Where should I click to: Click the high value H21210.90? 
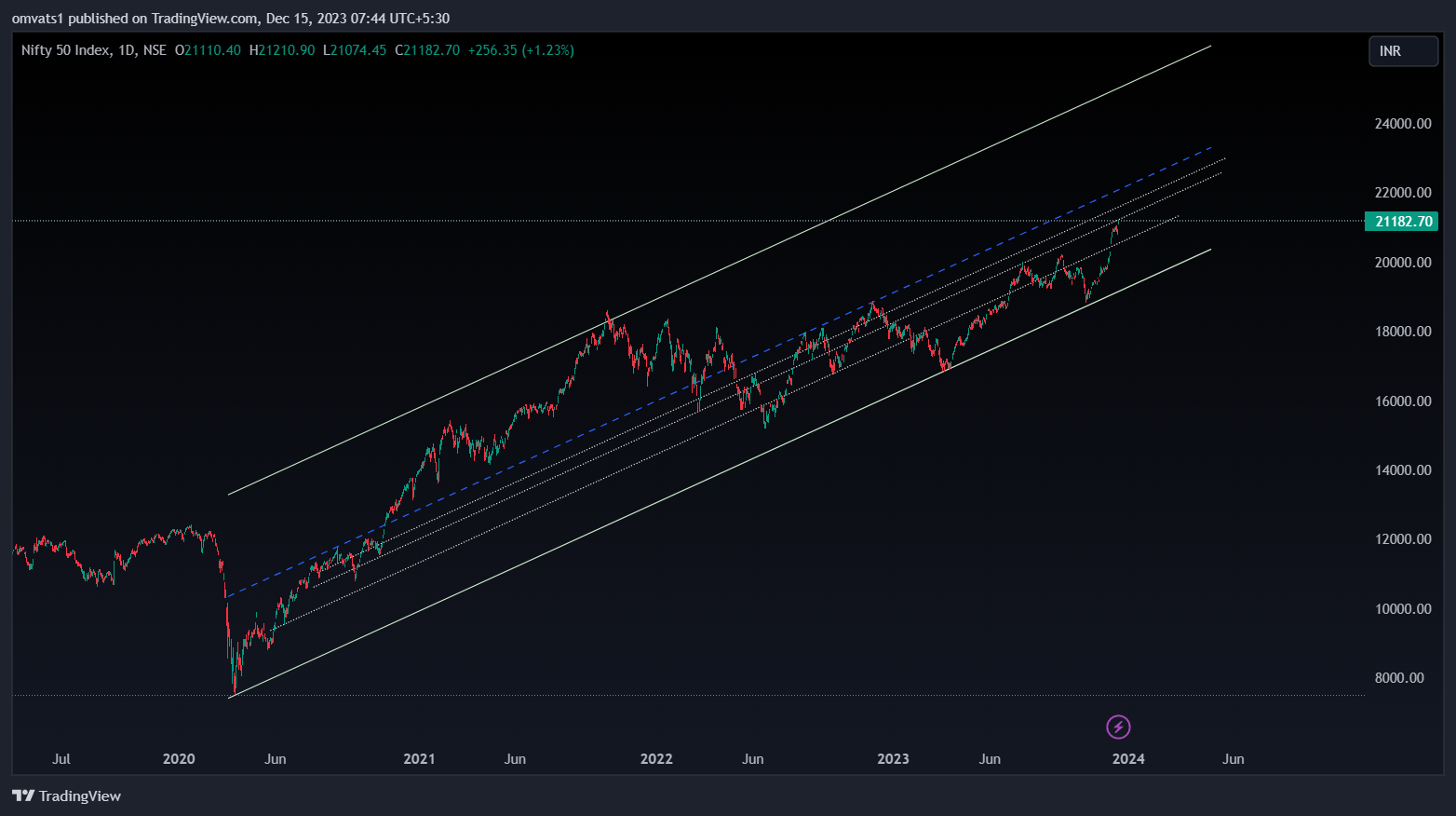[x=282, y=50]
